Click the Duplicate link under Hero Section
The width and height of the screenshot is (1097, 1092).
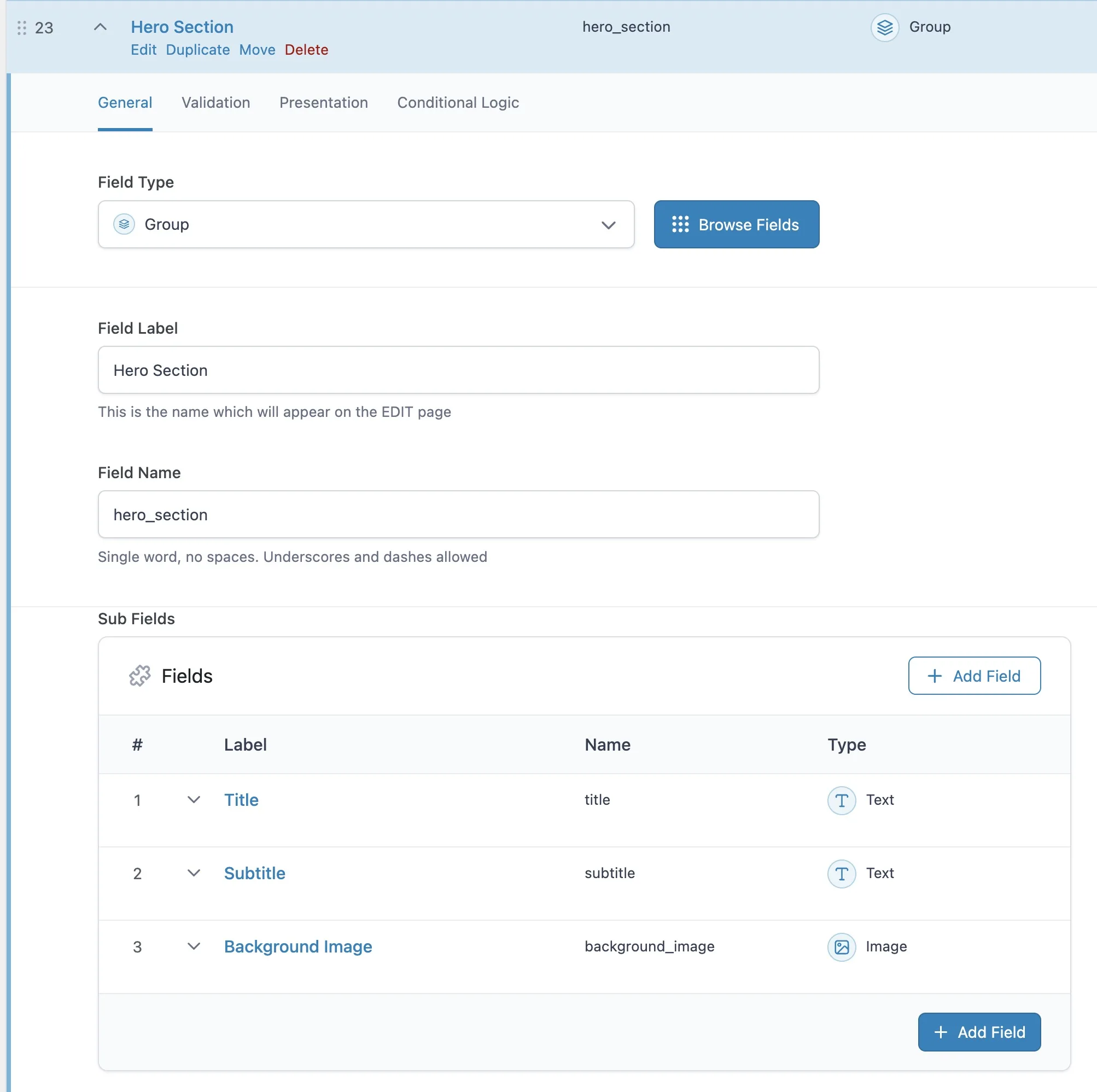[197, 50]
